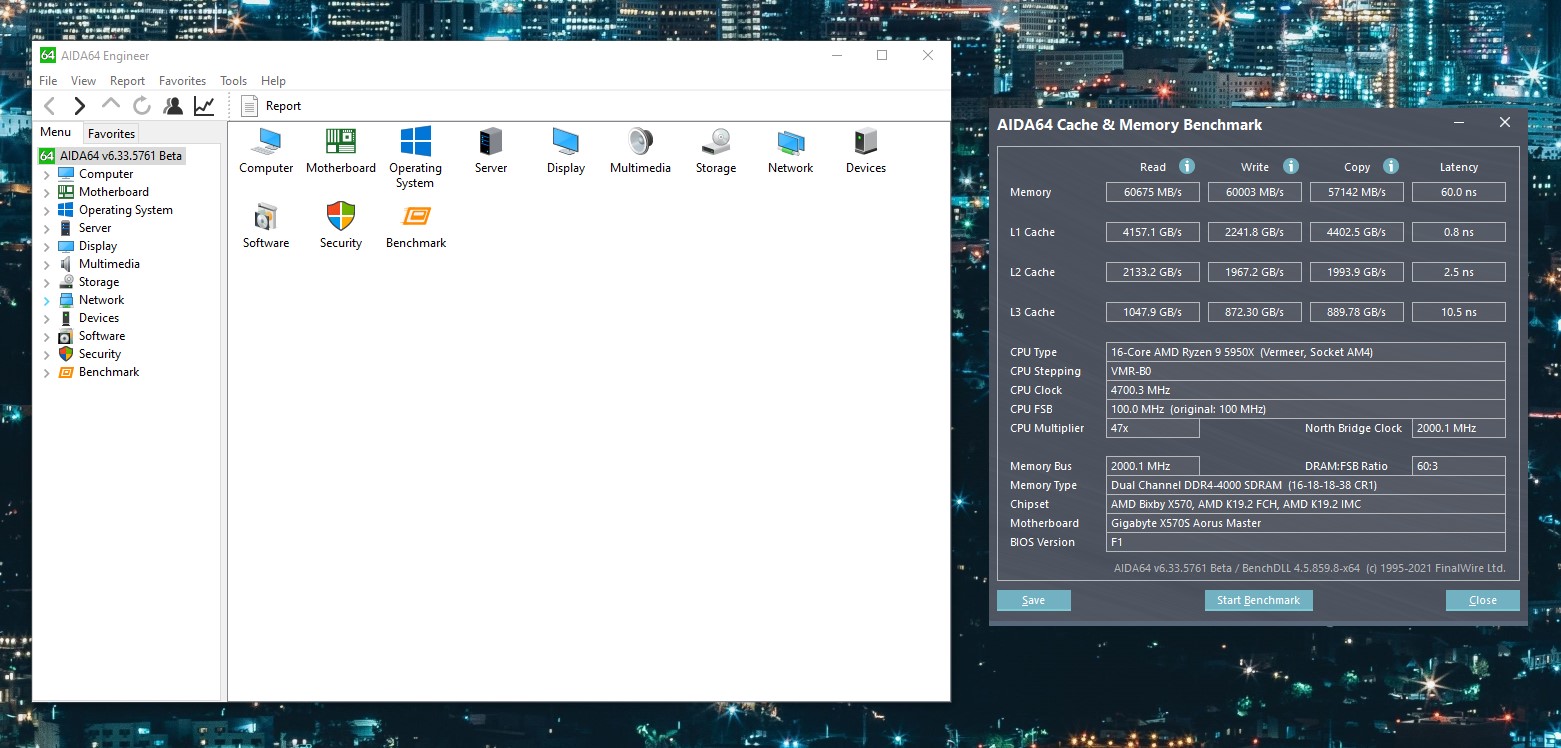Click the Storage drive icon
The image size is (1561, 748).
tap(715, 142)
